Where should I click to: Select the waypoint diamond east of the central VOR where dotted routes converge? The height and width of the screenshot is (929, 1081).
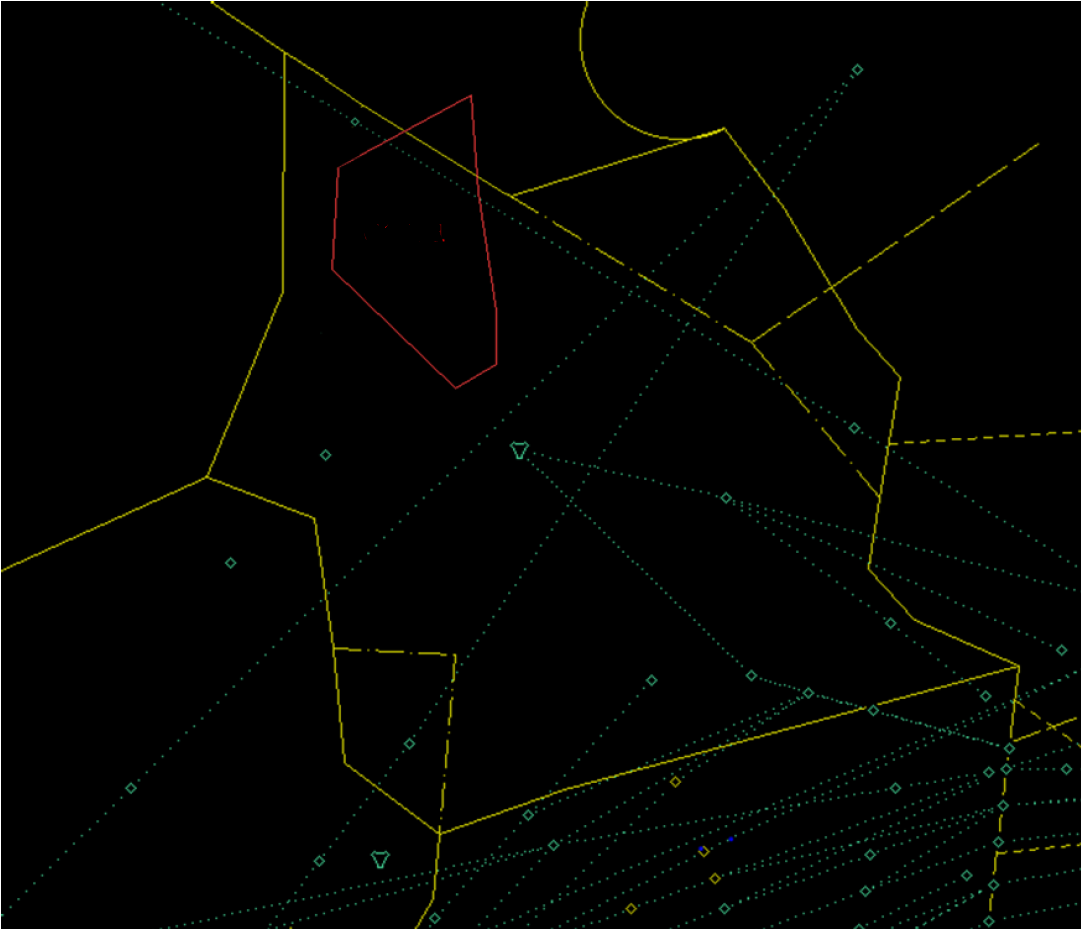pos(726,498)
